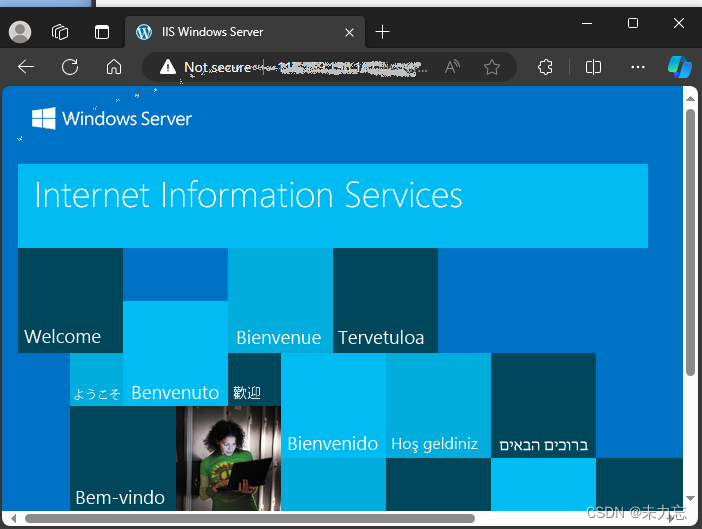
Task: Open a new tab with plus button
Action: [382, 32]
